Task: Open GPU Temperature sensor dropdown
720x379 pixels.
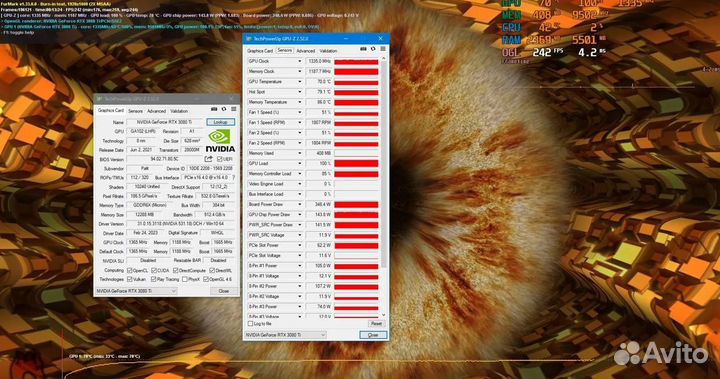Action: click(300, 82)
